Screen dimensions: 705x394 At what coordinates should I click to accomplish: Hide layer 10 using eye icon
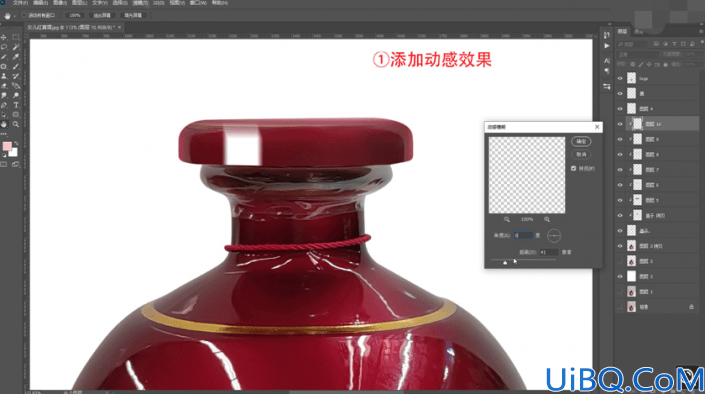point(620,124)
